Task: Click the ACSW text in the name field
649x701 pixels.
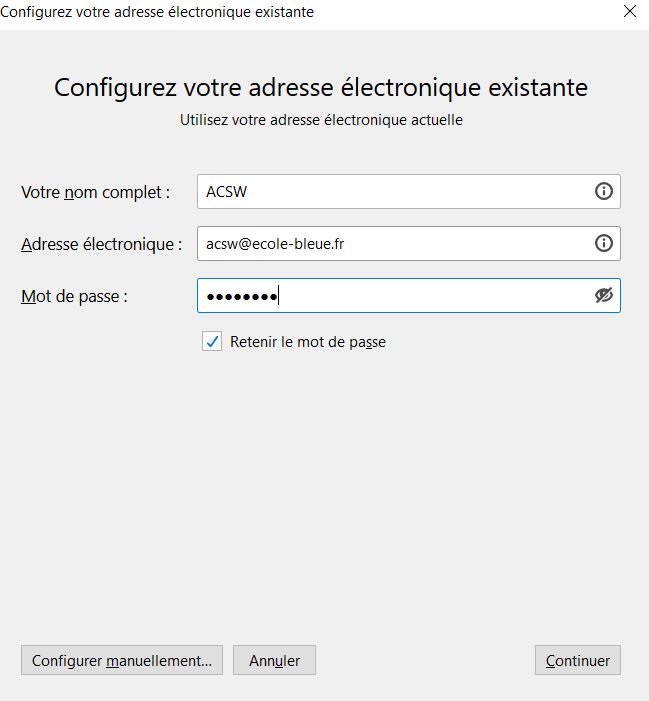Action: pos(226,192)
